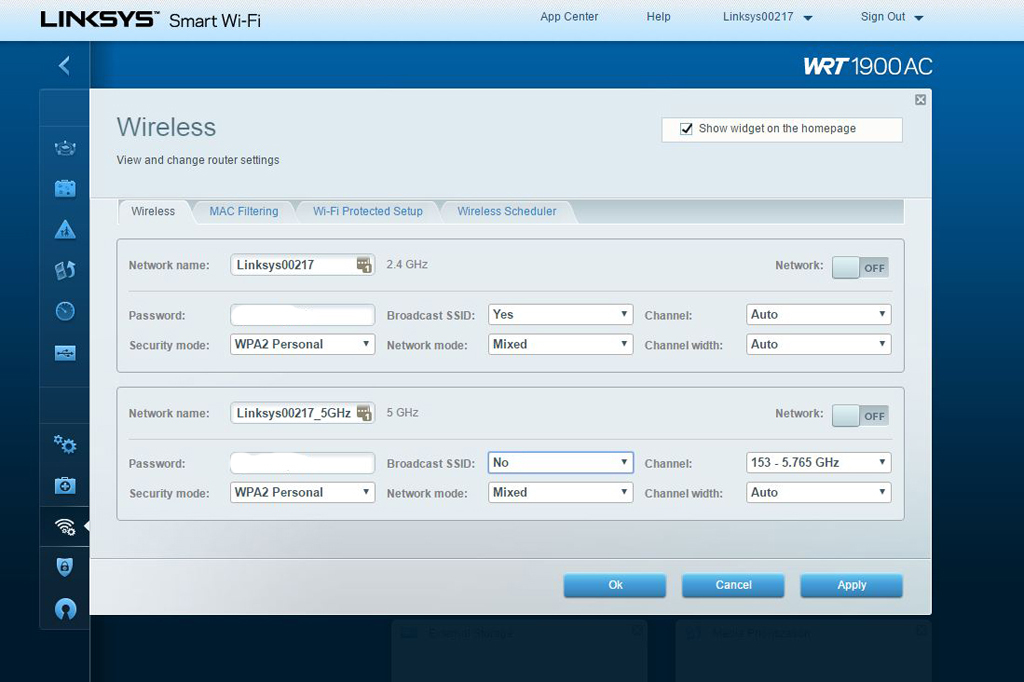Open the Connectivity gears icon

point(65,444)
